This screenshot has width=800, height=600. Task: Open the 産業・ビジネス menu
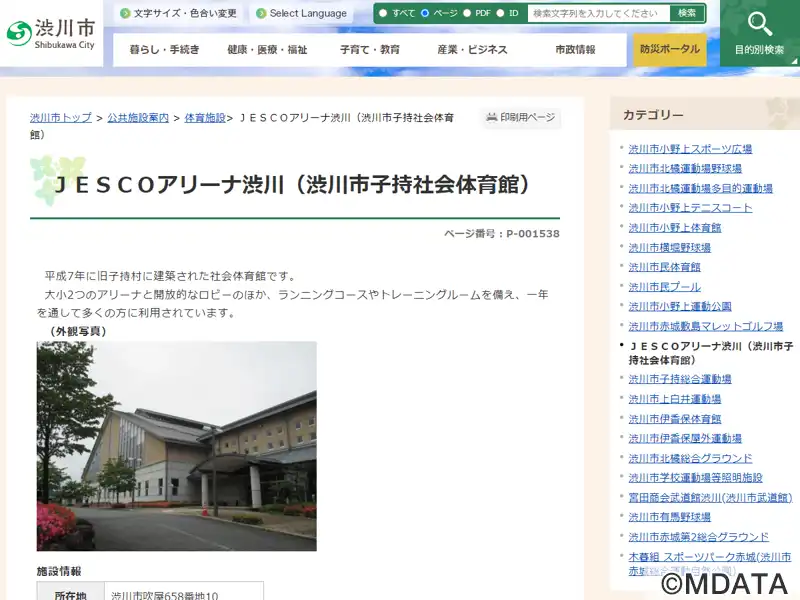click(x=472, y=49)
